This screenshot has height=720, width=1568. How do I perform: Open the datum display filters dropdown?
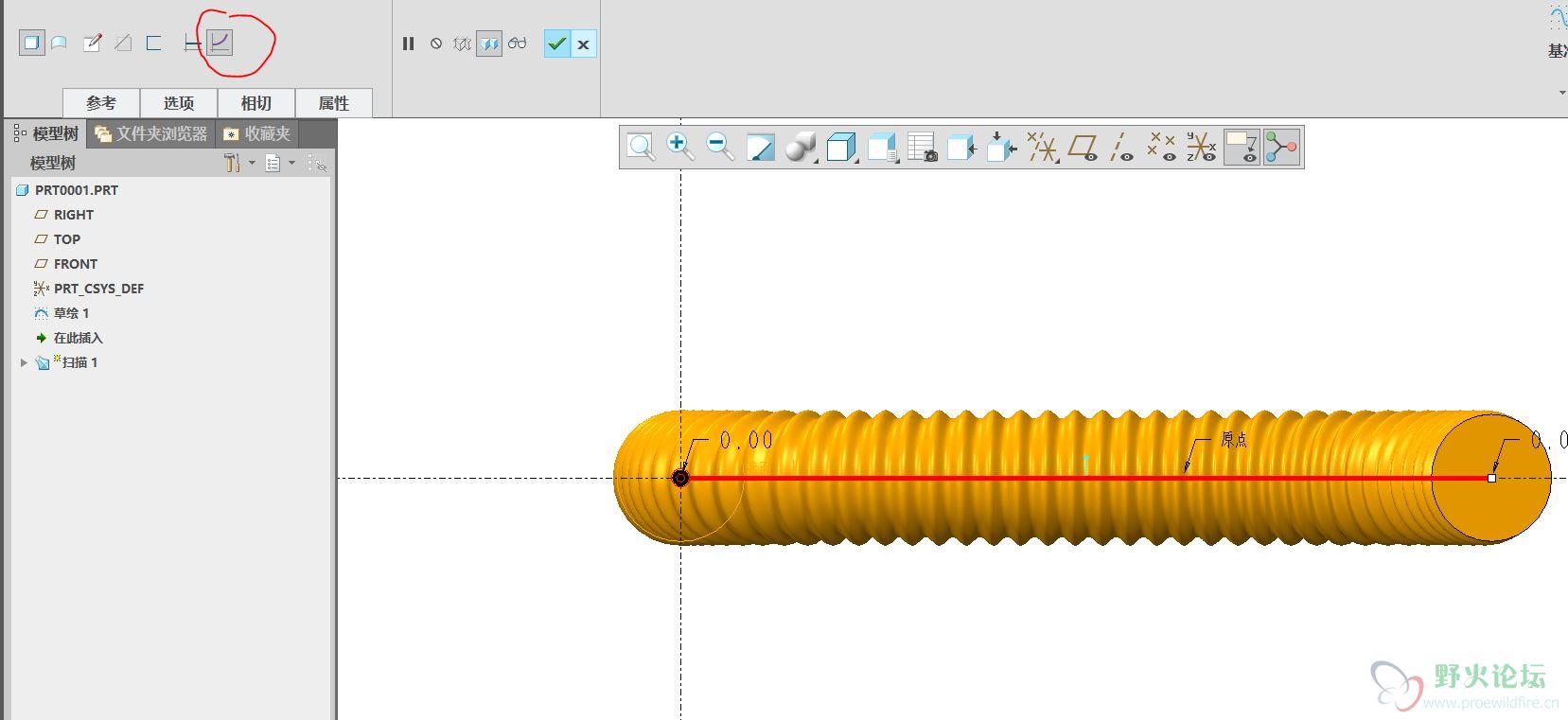pyautogui.click(x=1042, y=148)
